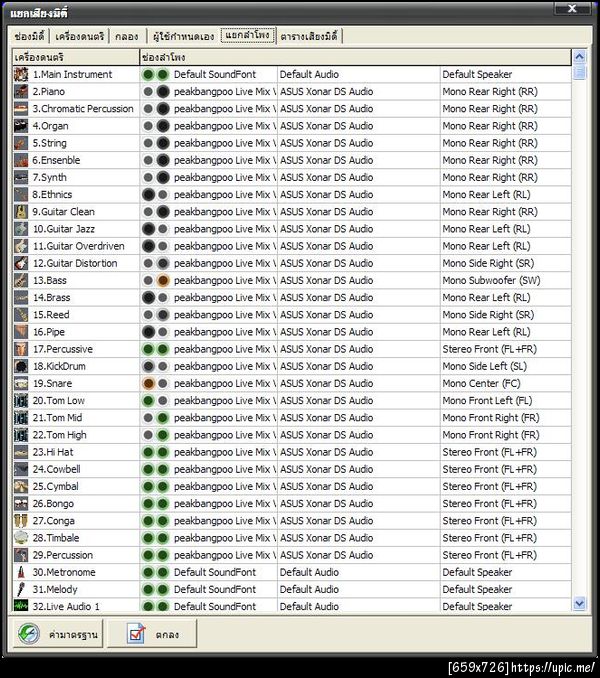
Task: Toggle orange right dot on 13.Bass
Action: pos(163,280)
